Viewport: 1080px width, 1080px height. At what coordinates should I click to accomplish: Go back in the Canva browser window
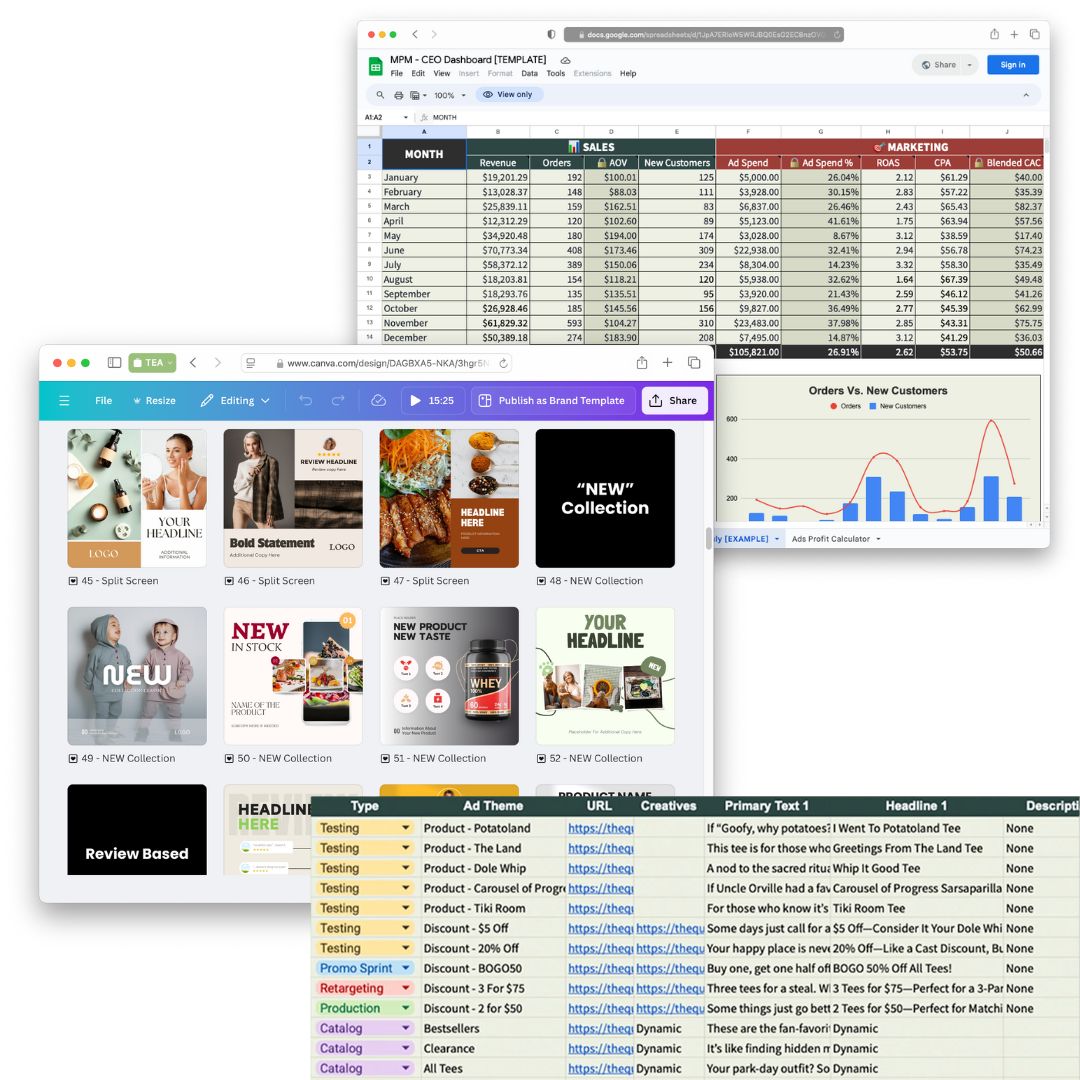point(194,362)
